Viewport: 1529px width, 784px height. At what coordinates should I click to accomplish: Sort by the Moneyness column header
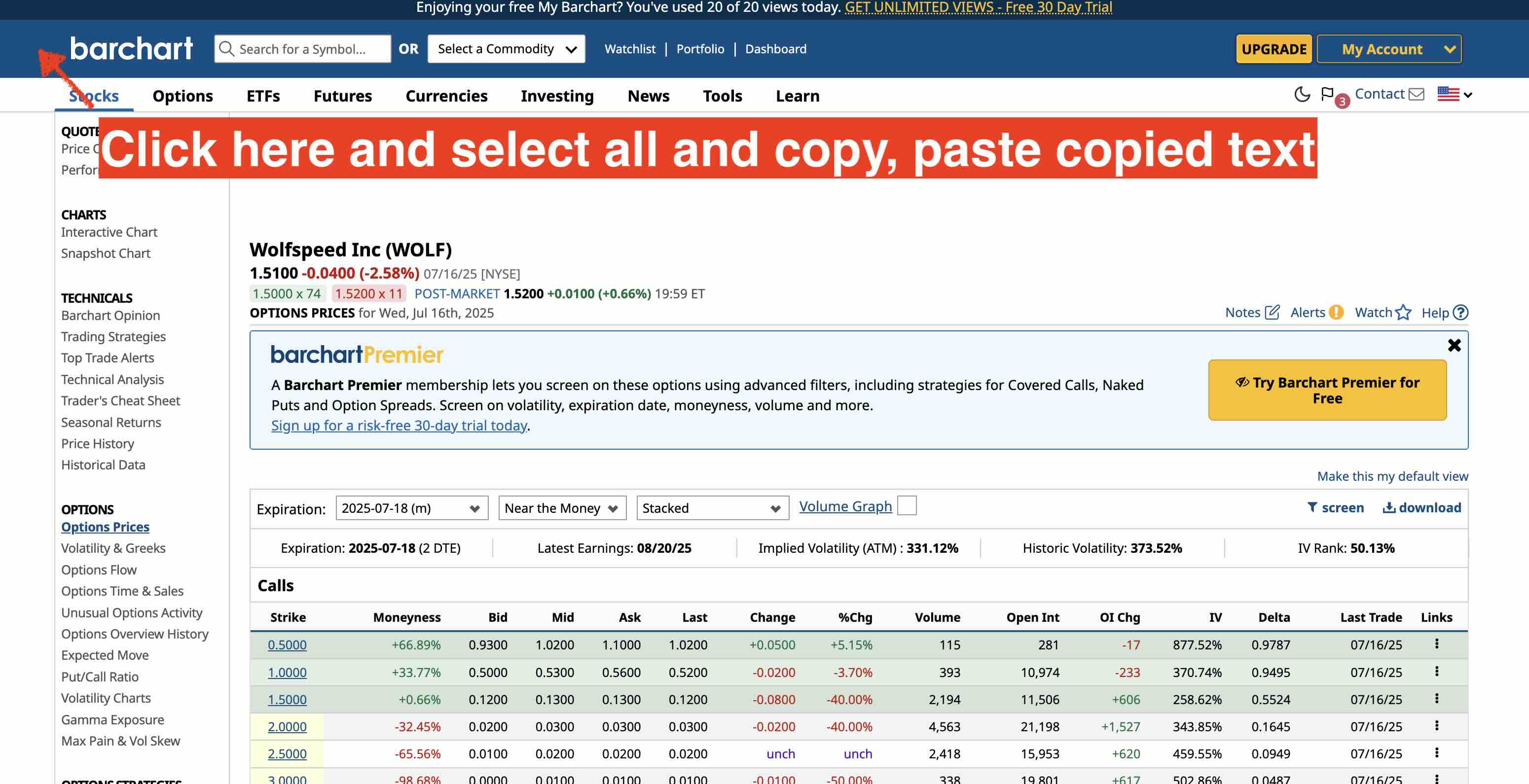click(x=406, y=617)
